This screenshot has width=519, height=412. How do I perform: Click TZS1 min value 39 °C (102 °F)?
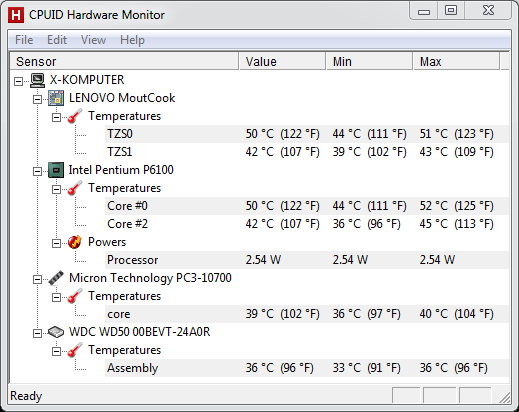point(370,152)
